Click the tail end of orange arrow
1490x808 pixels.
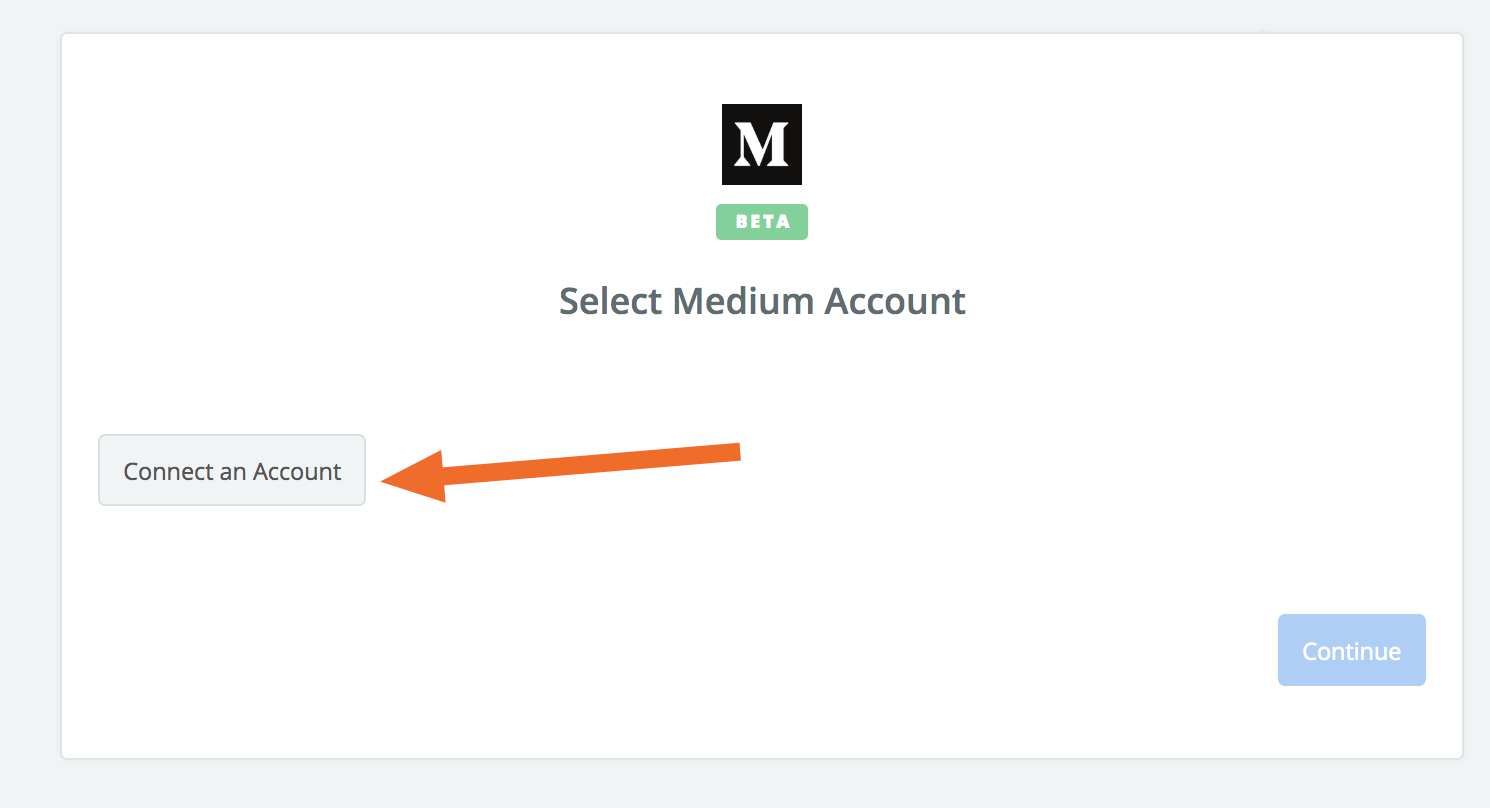[736, 452]
